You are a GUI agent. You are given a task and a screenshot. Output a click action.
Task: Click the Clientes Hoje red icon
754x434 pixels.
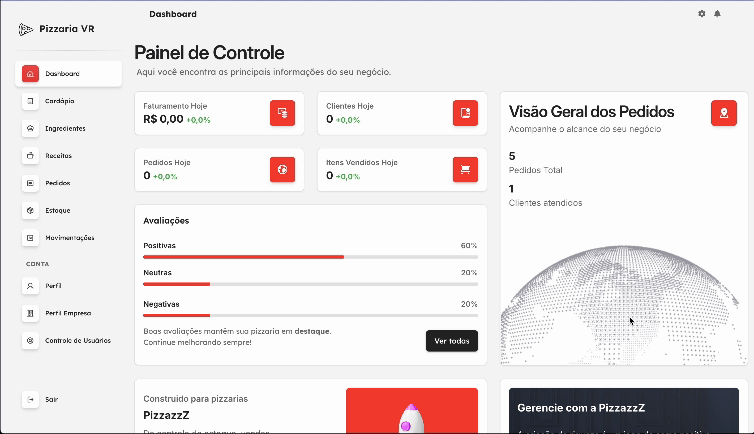pyautogui.click(x=465, y=113)
